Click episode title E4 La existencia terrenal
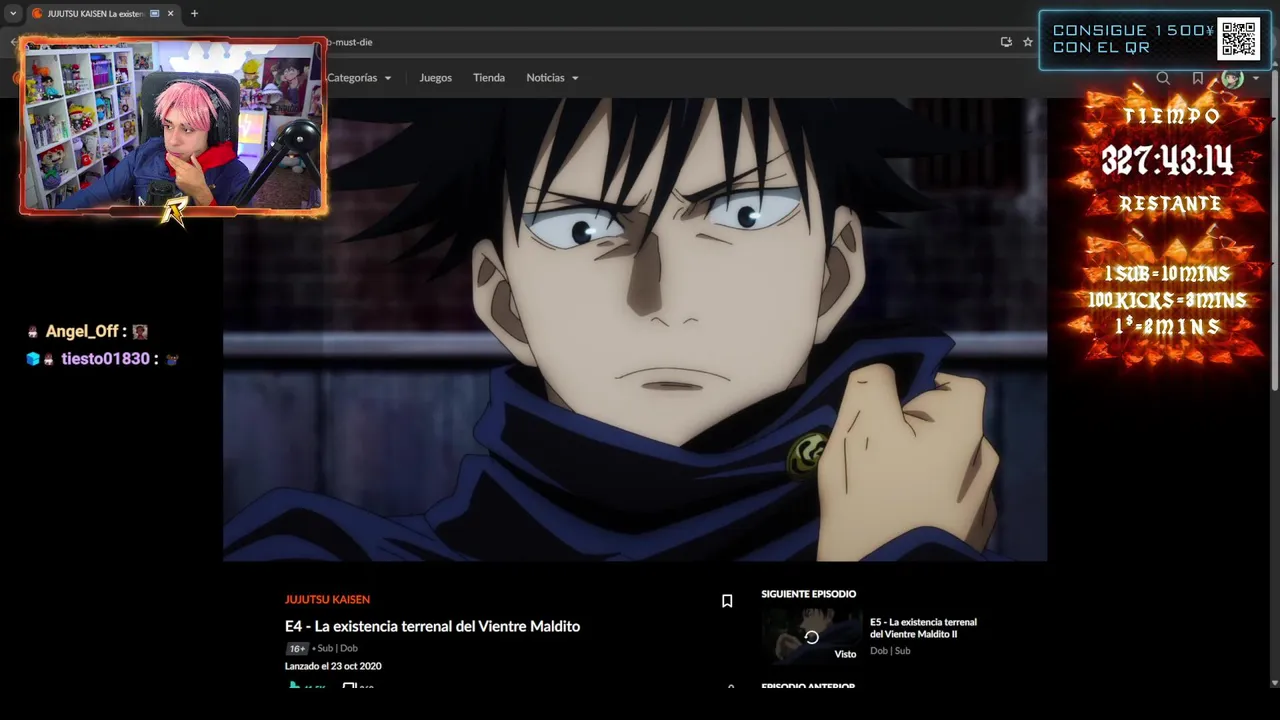 [432, 626]
